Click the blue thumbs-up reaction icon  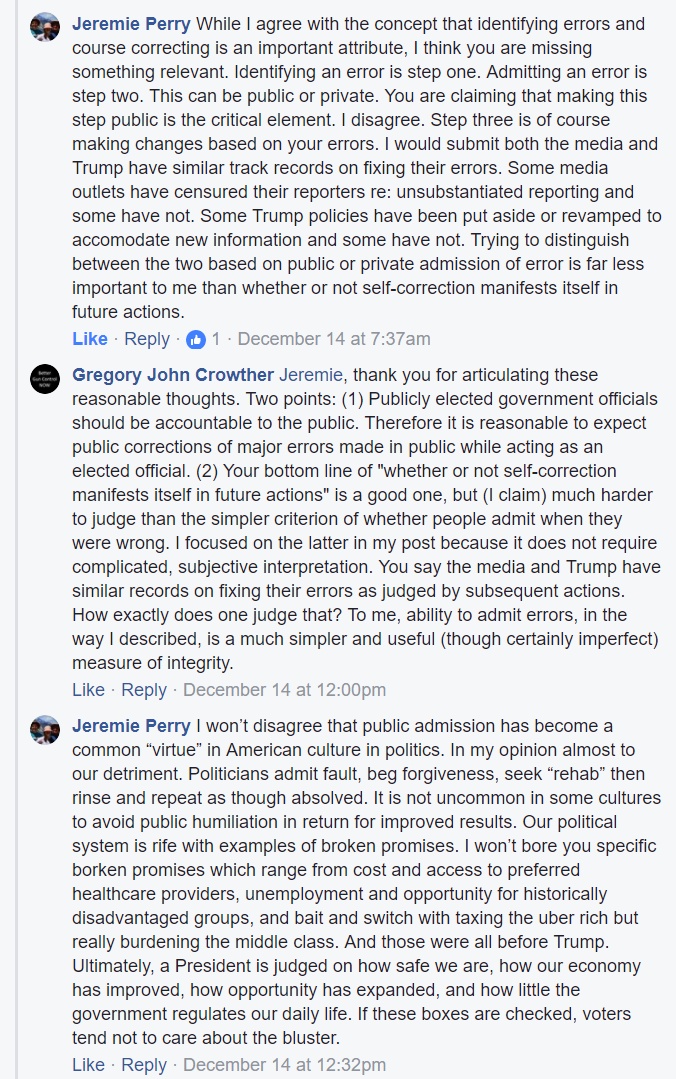(196, 340)
